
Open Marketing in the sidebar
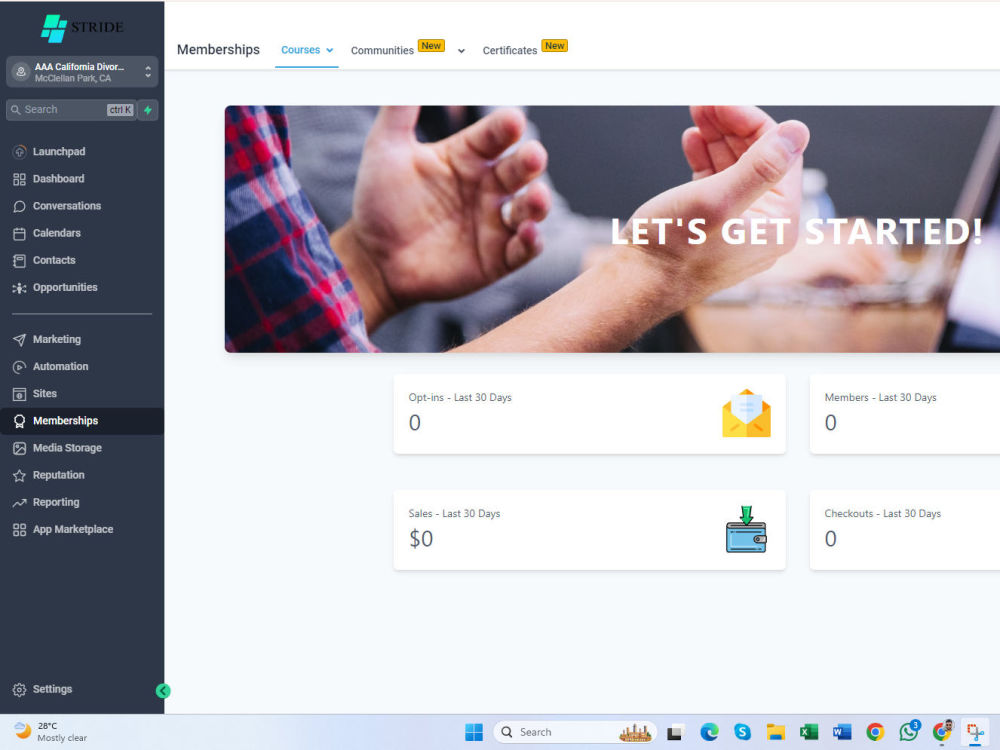pyautogui.click(x=56, y=339)
